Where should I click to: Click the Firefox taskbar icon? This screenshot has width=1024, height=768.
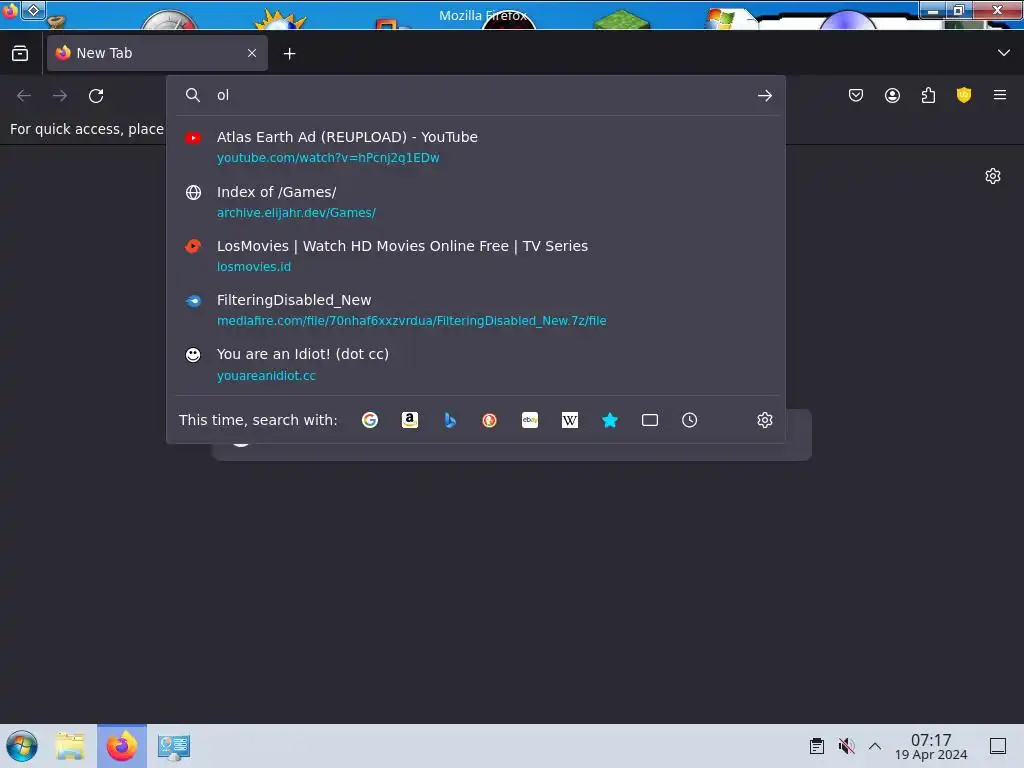pos(122,746)
